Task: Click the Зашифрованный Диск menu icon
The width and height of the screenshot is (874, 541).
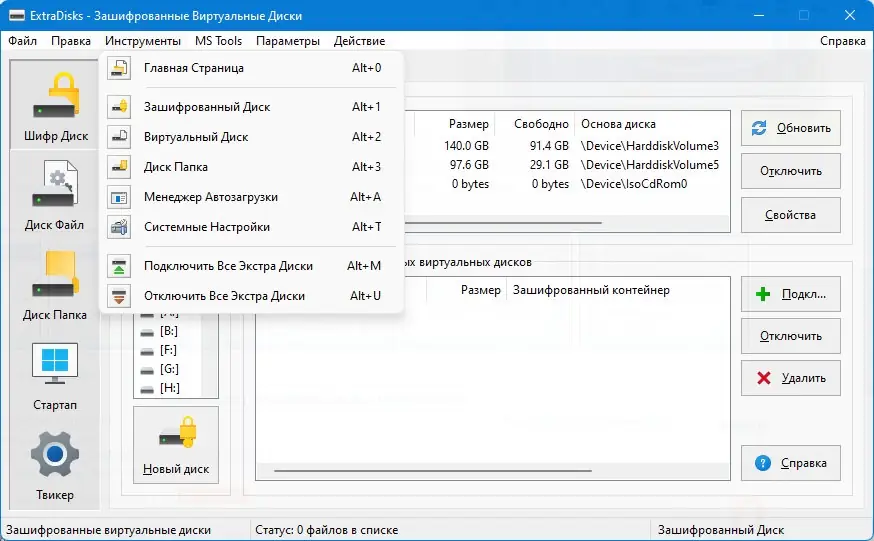Action: pos(119,107)
